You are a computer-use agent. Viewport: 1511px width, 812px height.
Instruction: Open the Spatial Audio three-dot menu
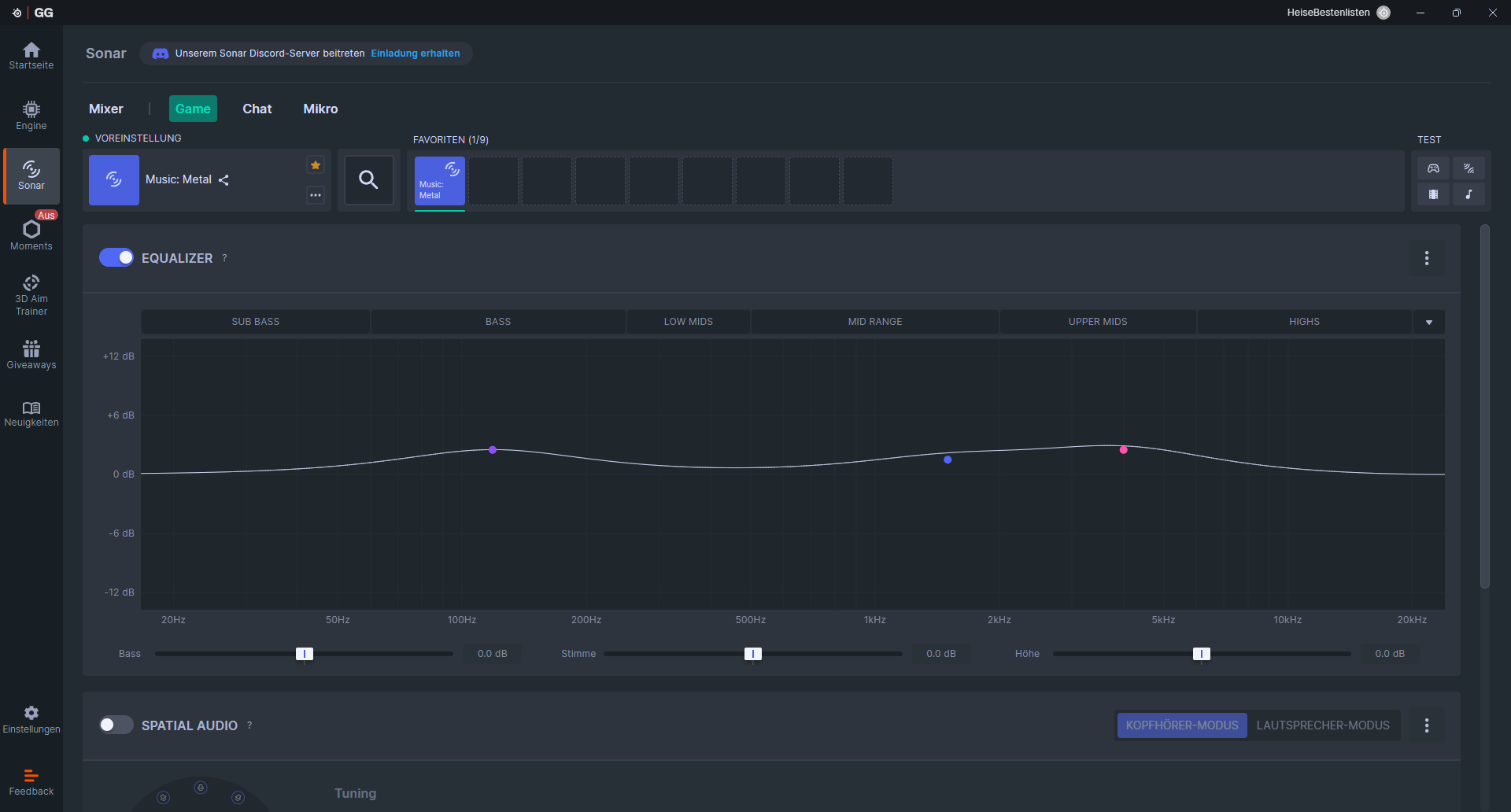point(1426,725)
